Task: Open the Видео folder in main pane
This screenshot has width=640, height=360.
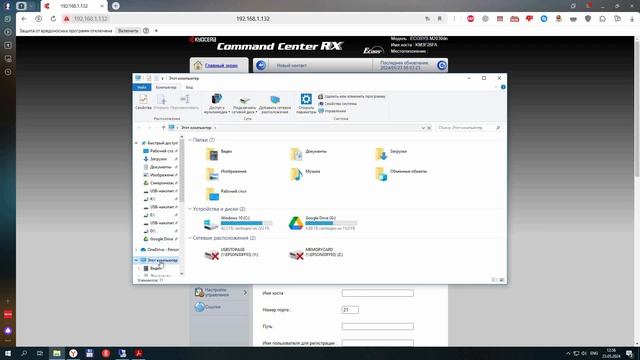Action: point(219,154)
